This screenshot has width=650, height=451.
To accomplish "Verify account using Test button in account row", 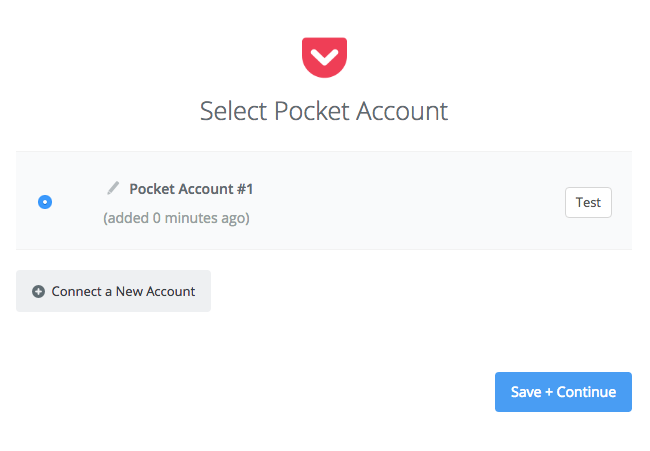I will pos(588,202).
